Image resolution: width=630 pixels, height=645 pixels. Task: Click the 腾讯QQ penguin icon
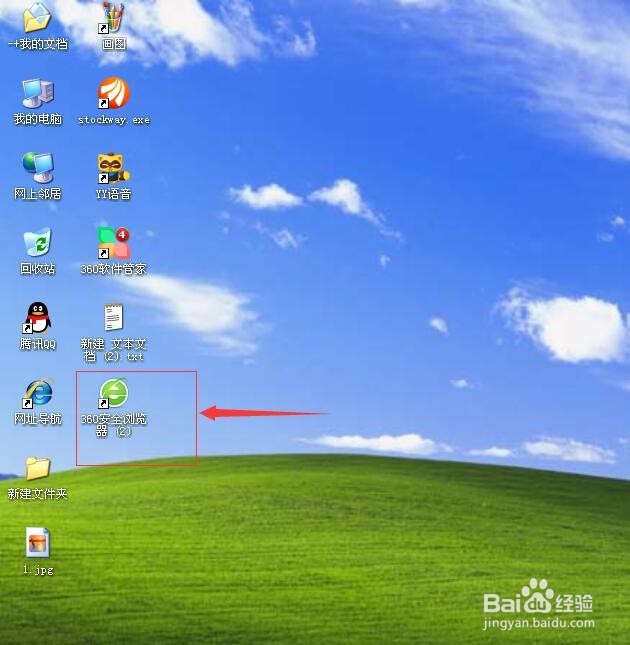(x=37, y=318)
